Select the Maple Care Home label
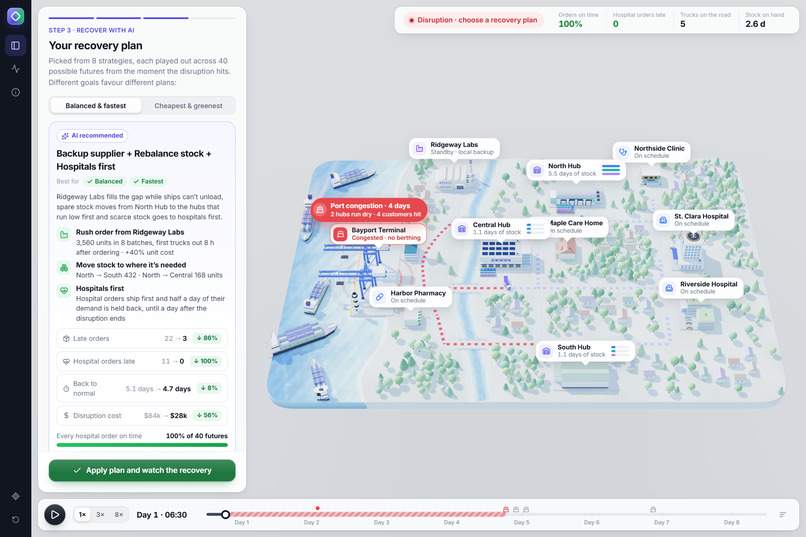The height and width of the screenshot is (537, 806). pyautogui.click(x=578, y=227)
